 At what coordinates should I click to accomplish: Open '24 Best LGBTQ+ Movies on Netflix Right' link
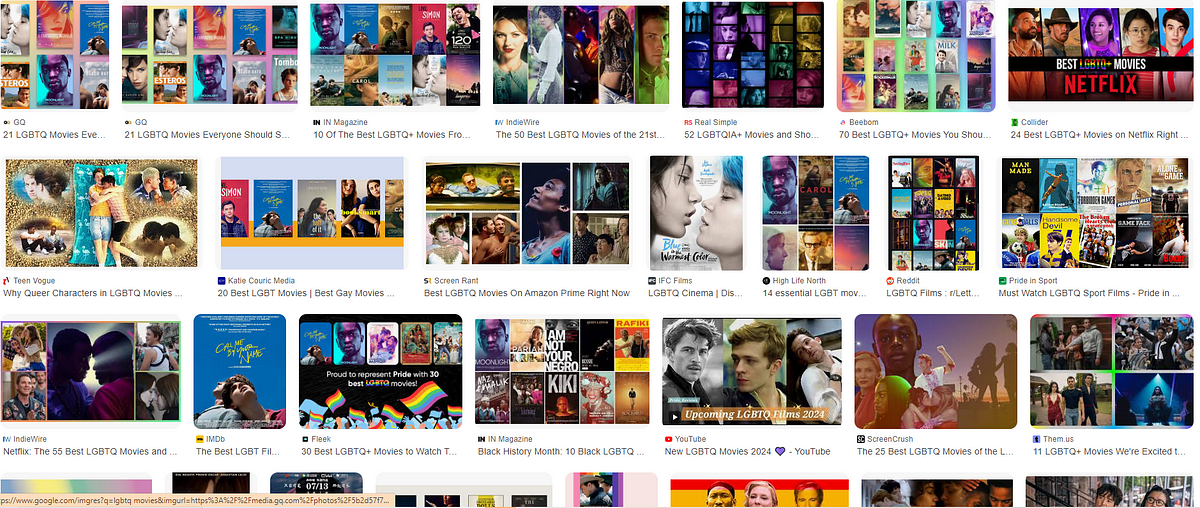click(1100, 134)
